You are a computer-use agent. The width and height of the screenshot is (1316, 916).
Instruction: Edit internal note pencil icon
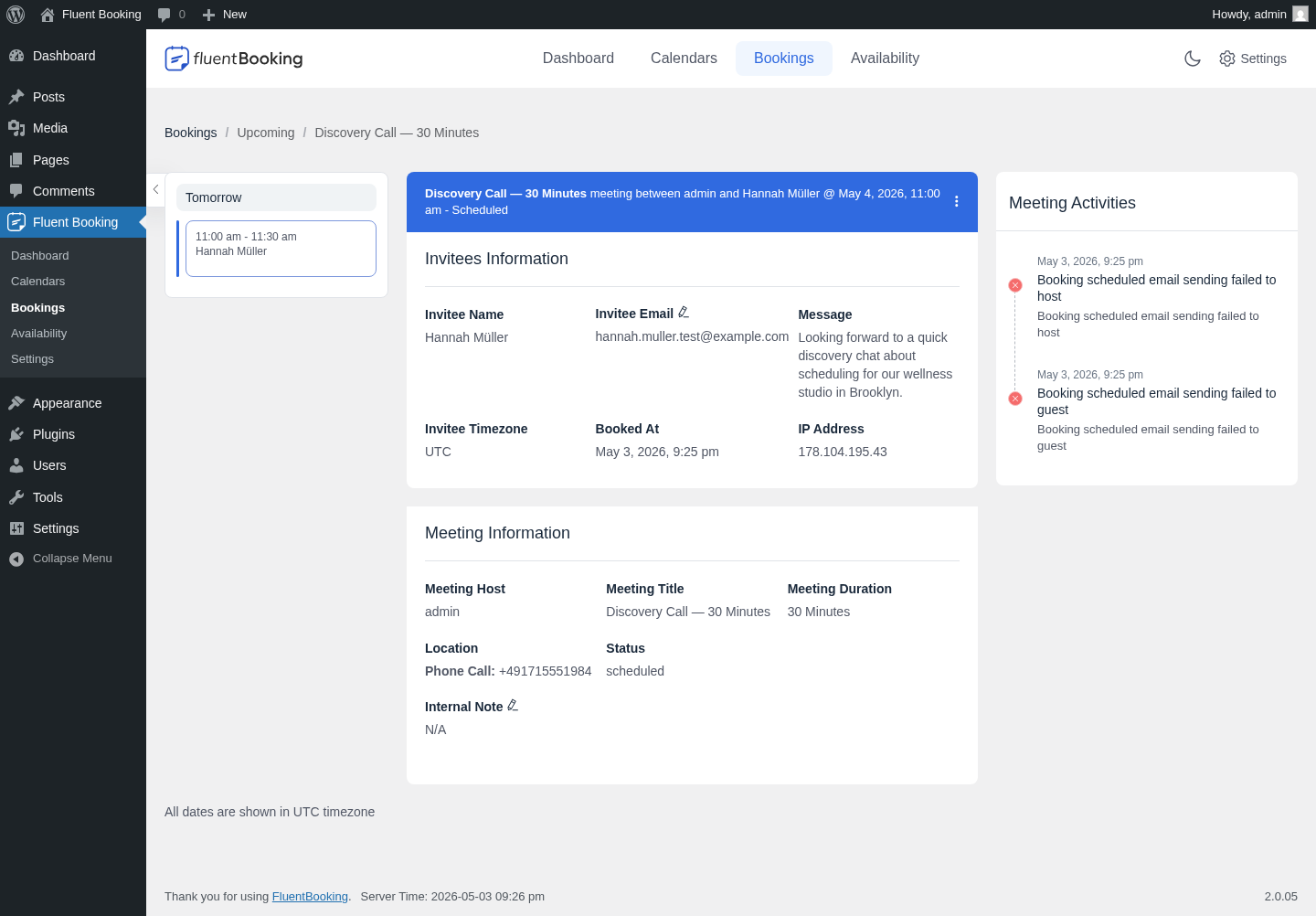click(x=513, y=706)
